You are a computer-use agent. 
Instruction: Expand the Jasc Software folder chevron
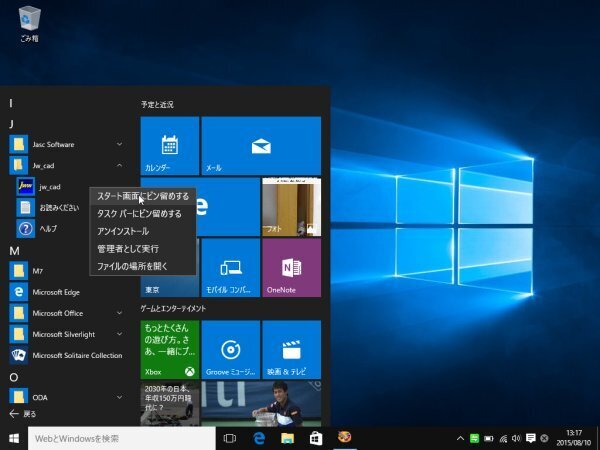[x=119, y=144]
